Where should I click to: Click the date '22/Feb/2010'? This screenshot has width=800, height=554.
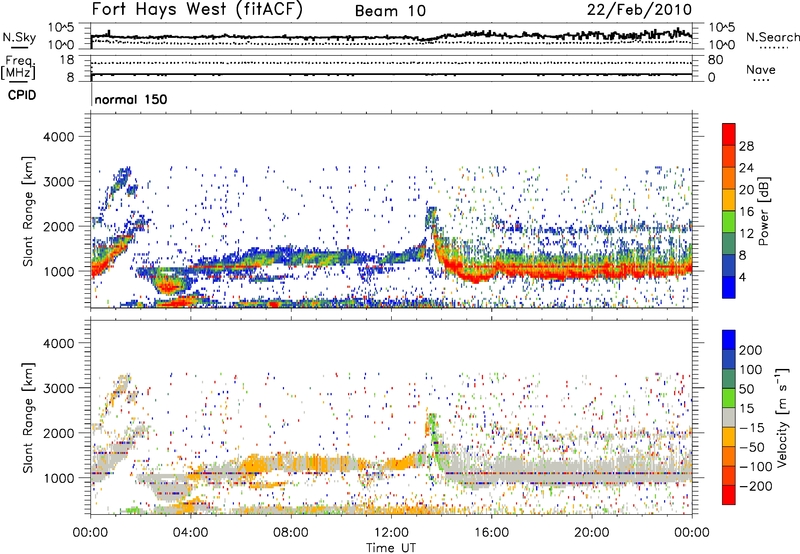[x=639, y=10]
